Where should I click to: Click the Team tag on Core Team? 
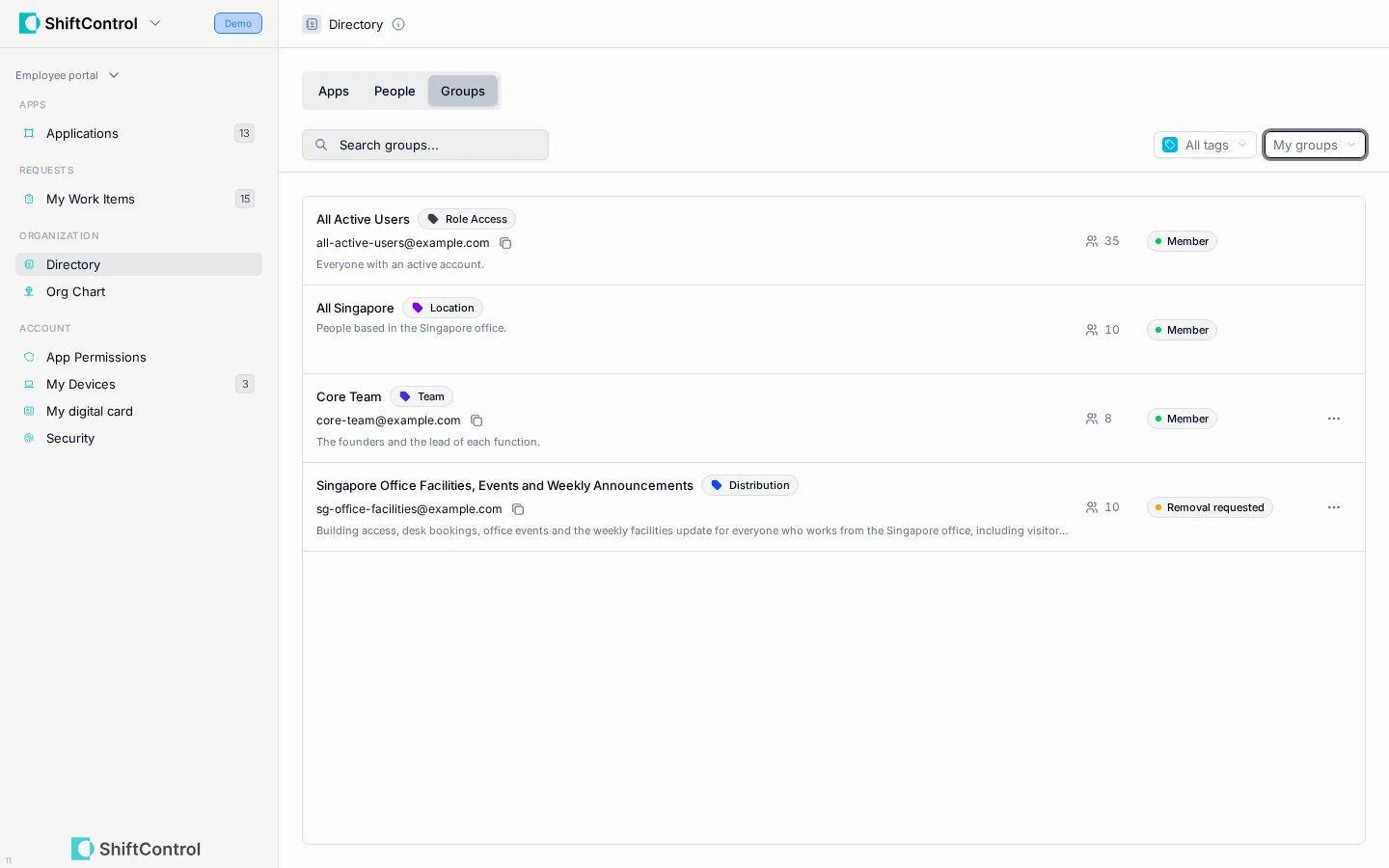tap(422, 396)
